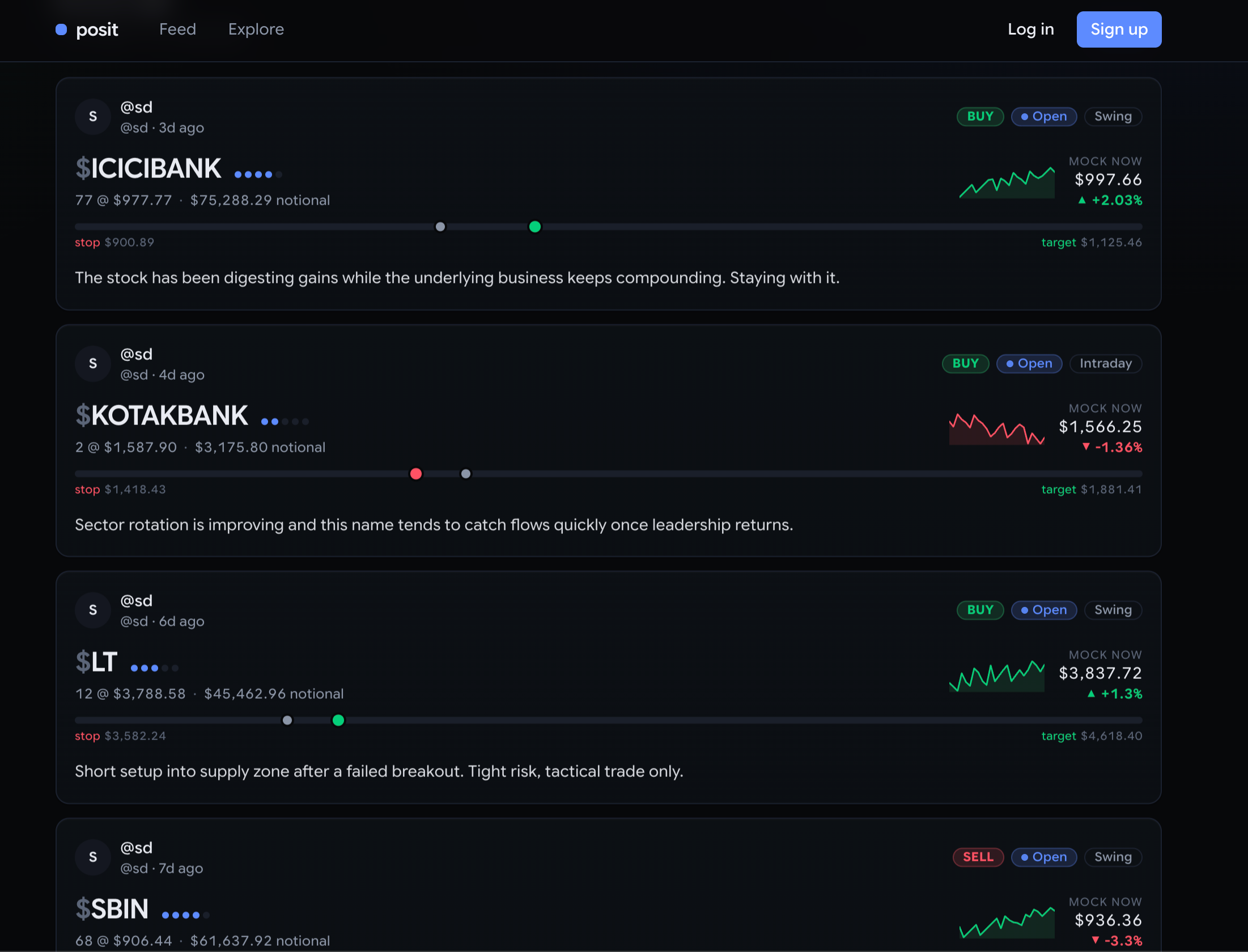Click the grey entry marker on ICICIBANK bar
The width and height of the screenshot is (1248, 952).
point(440,227)
